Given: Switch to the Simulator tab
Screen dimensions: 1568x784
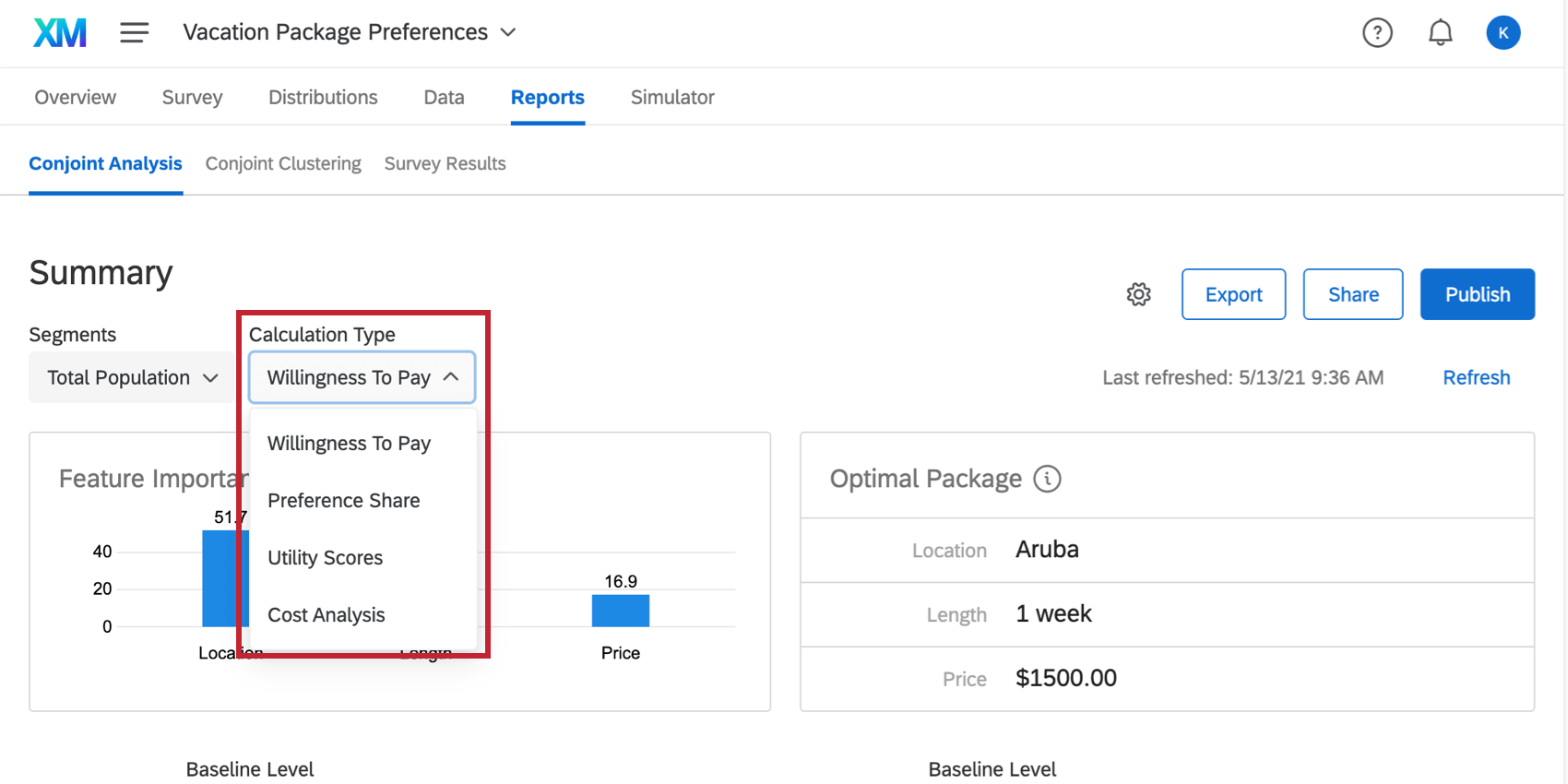Looking at the screenshot, I should tap(671, 97).
